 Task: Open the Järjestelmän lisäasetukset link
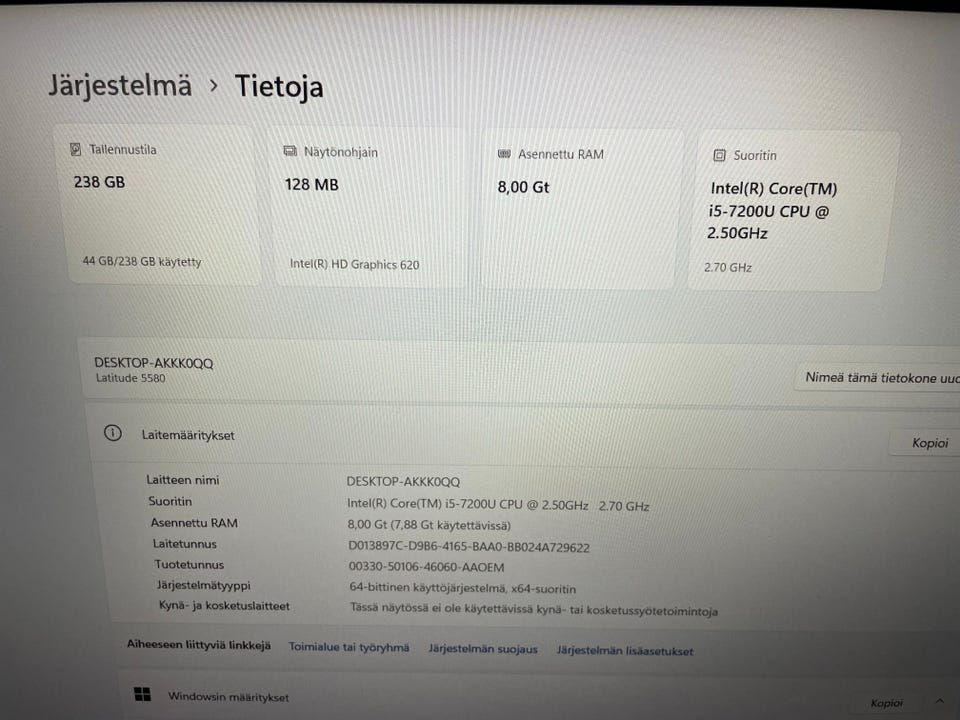point(625,651)
